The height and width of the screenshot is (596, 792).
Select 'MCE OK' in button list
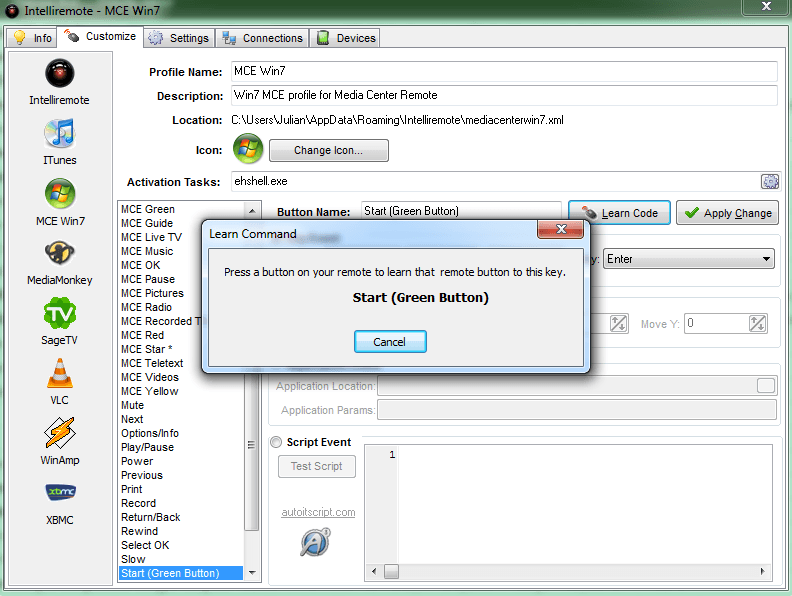tap(140, 265)
